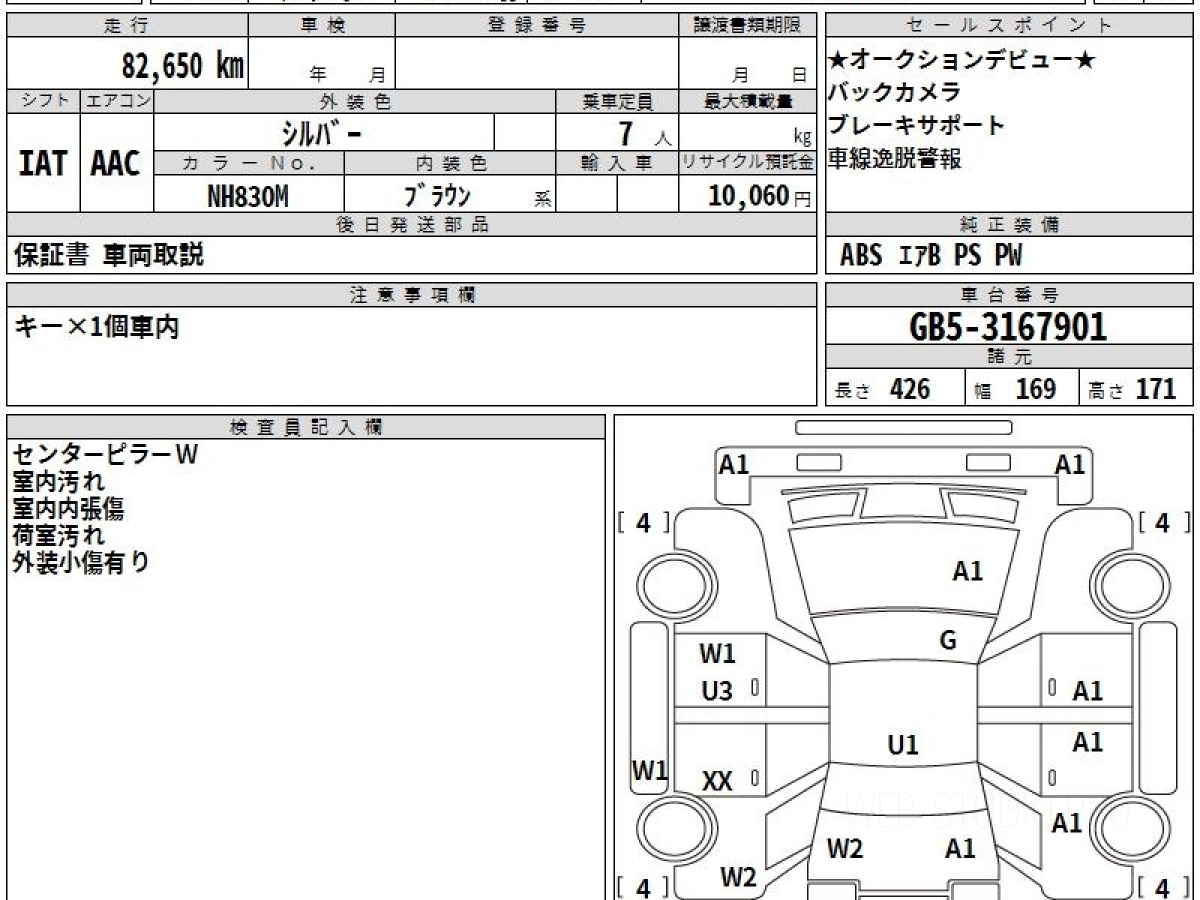Select the 保証書 車両取説 entry
The width and height of the screenshot is (1200, 900).
pyautogui.click(x=108, y=255)
